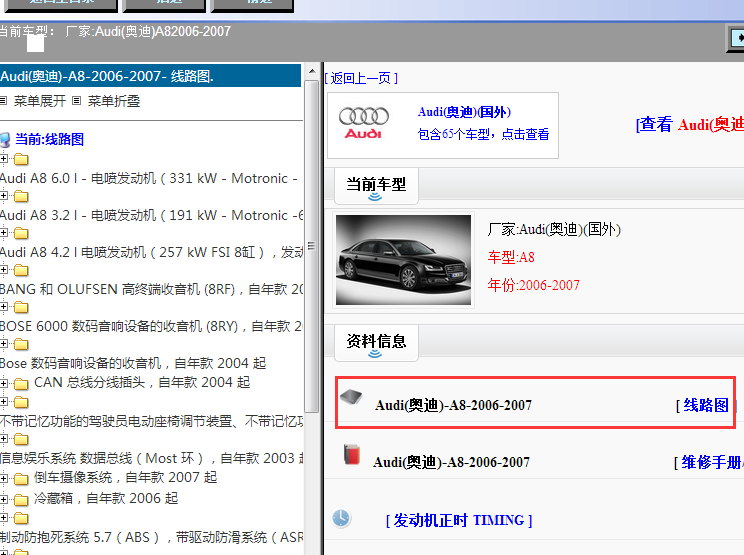744x555 pixels.
Task: Open folder icon for BANG 和 OLUFSEN entry
Action: click(21, 270)
